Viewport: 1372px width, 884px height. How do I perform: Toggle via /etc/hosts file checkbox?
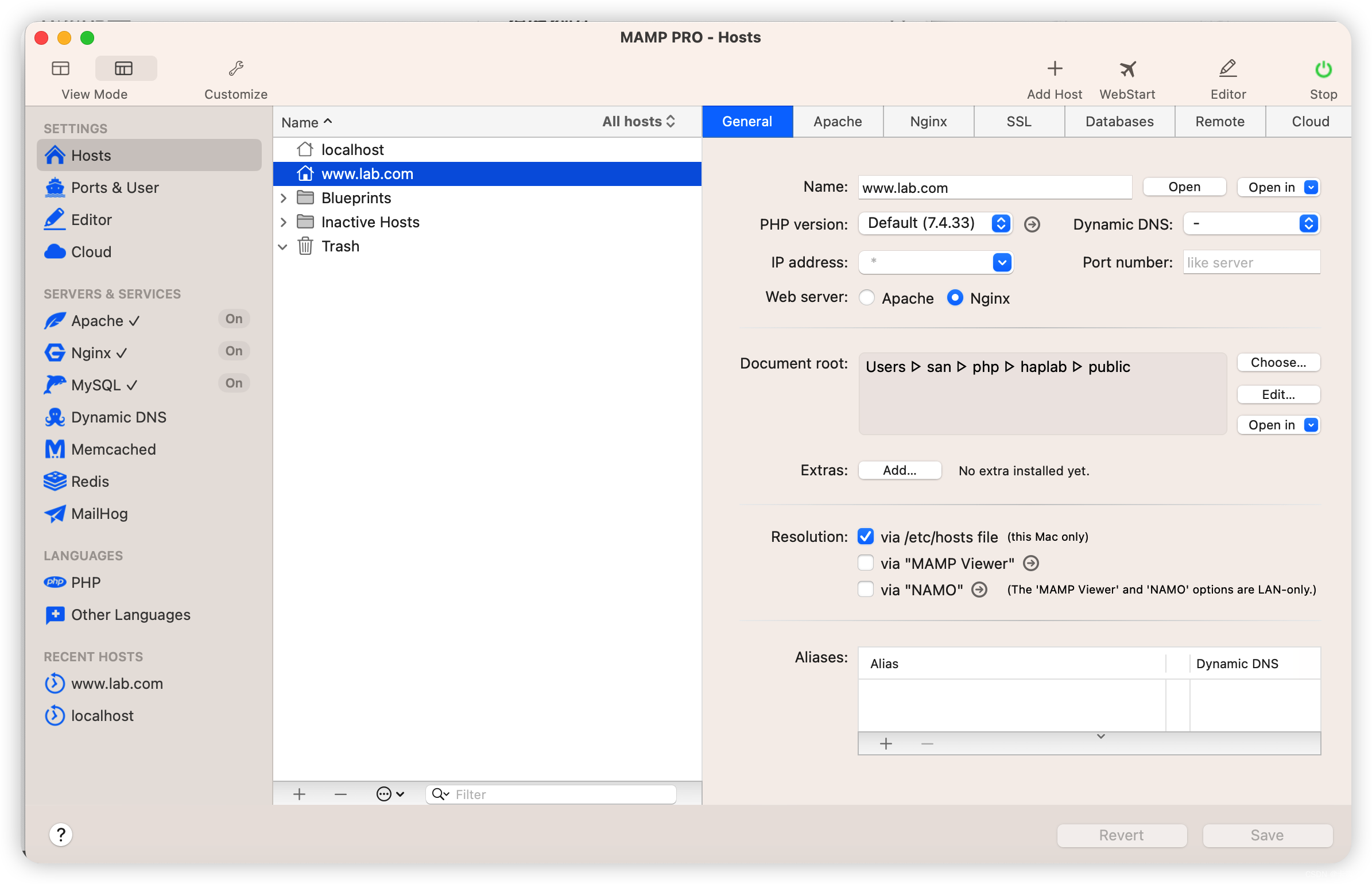[x=866, y=536]
